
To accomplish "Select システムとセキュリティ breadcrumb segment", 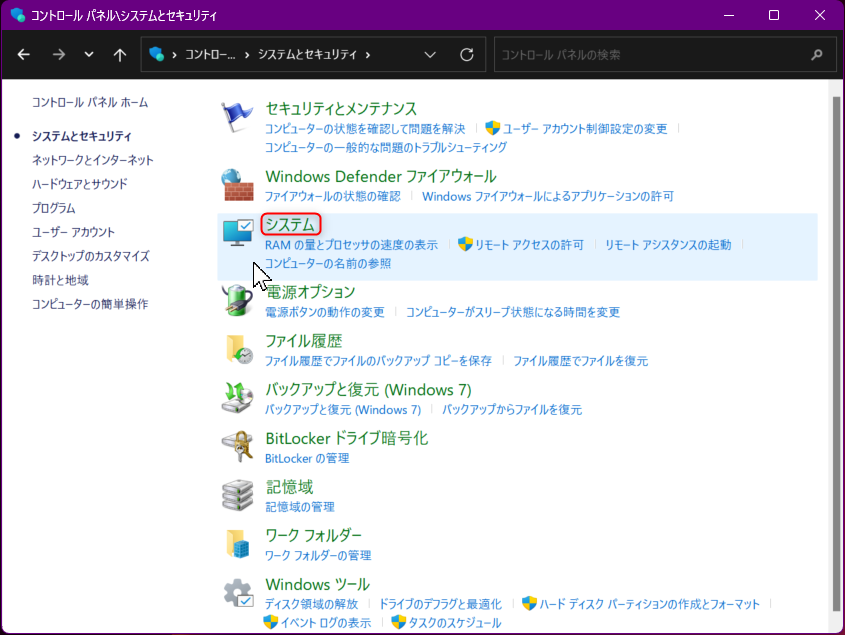I will [x=307, y=54].
